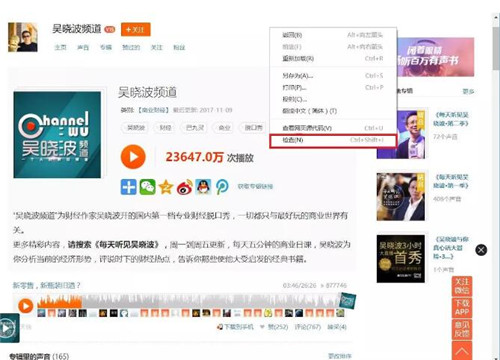Click the VIP badge beside the channel name
Viewport: 500px width, 360px height.
pos(110,29)
